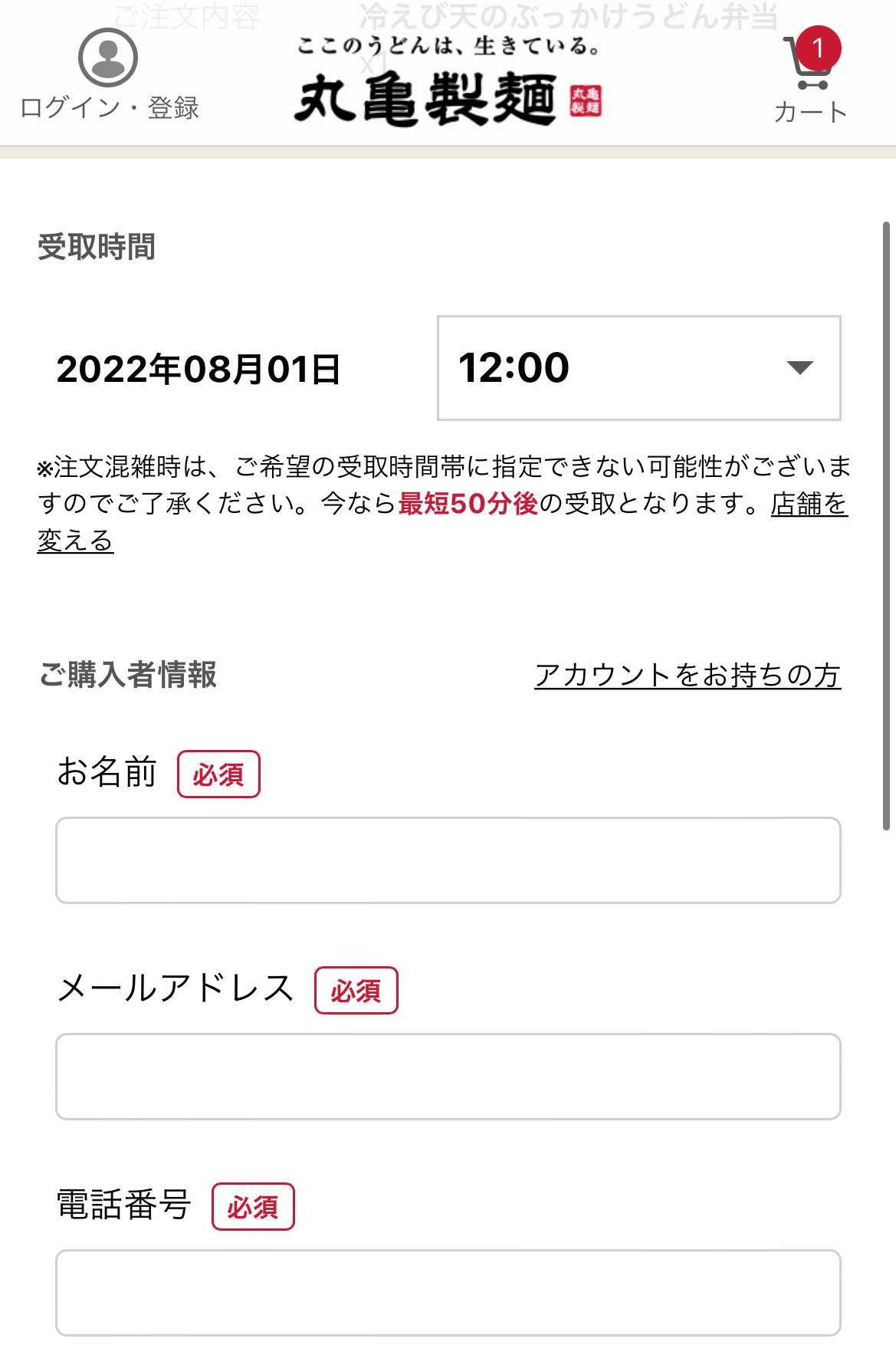Tap the red cart item count badge
Screen dimensions: 896x1345
point(818,48)
